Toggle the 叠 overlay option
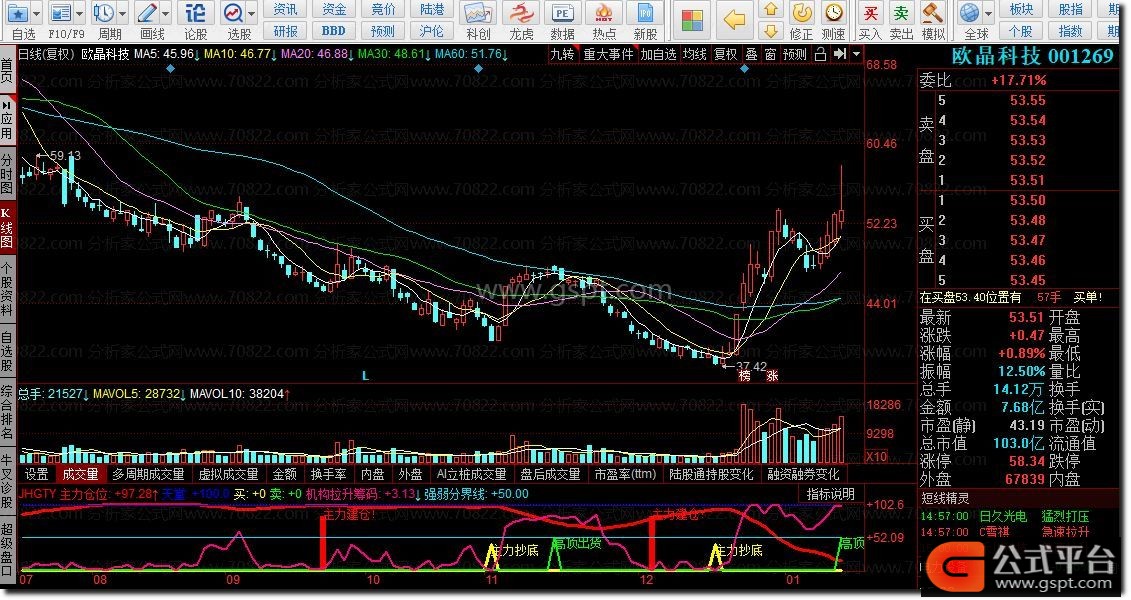Screen dimensions: 1131x600 coord(752,54)
